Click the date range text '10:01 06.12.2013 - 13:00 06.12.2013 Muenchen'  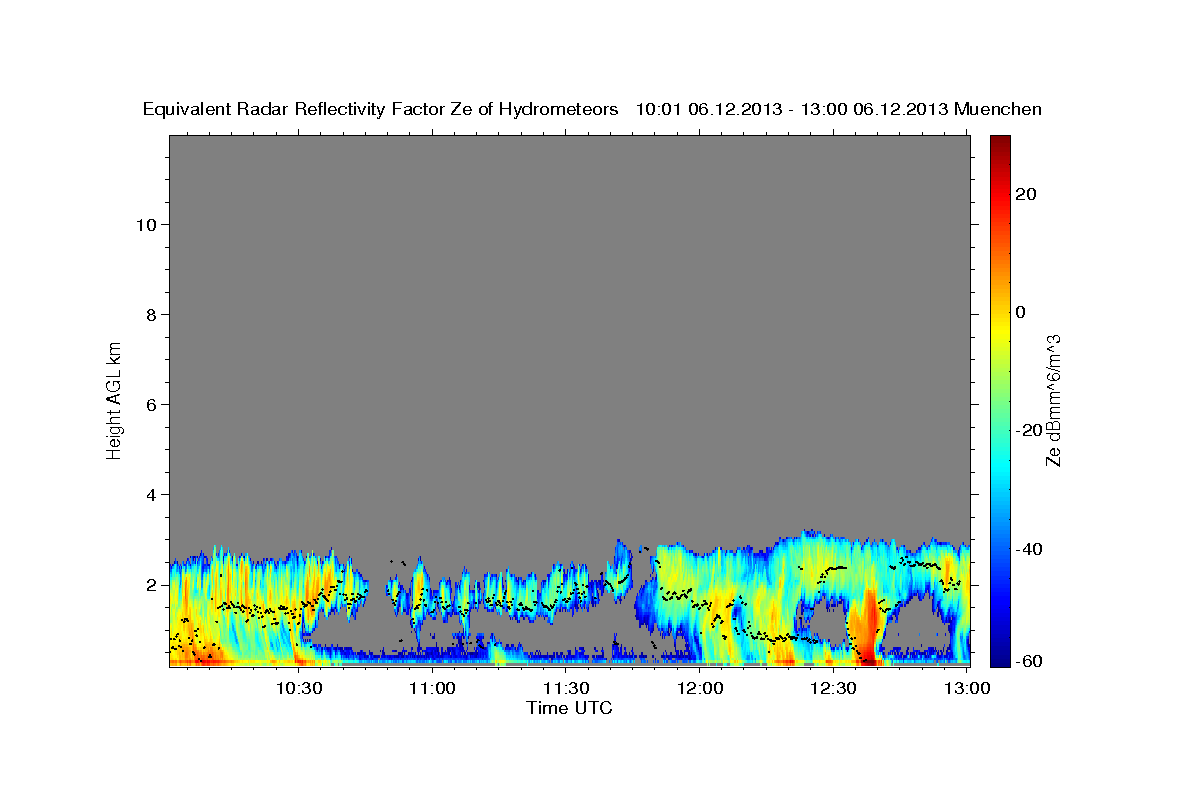840,109
